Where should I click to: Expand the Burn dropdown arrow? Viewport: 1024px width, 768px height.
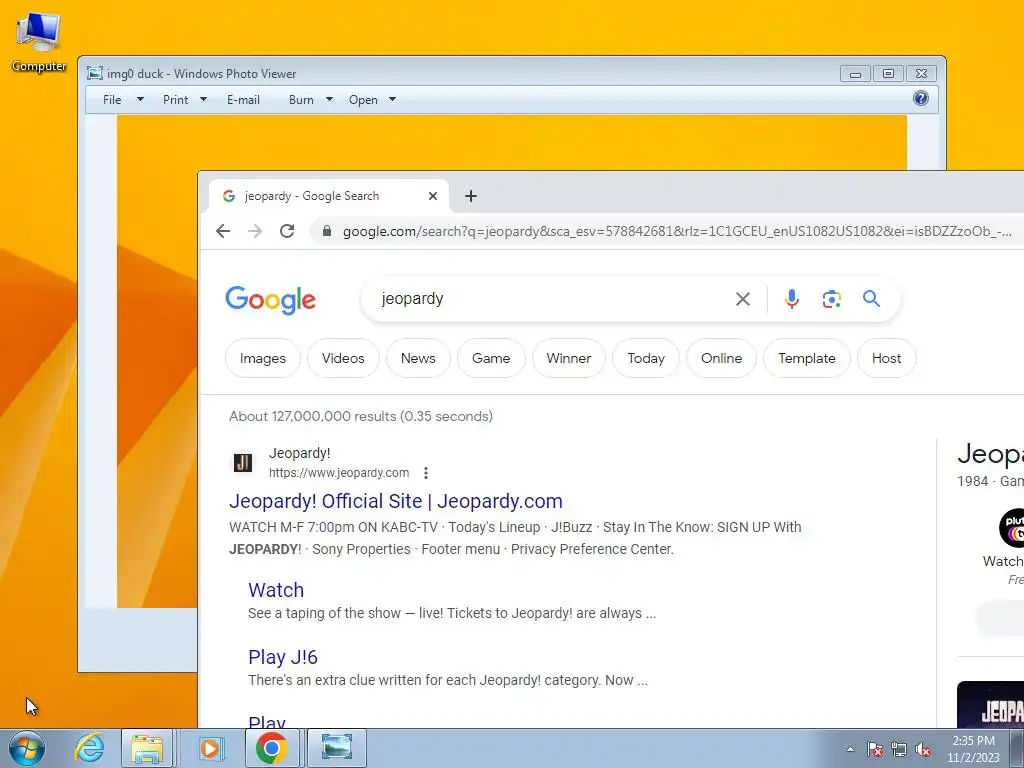click(x=329, y=99)
